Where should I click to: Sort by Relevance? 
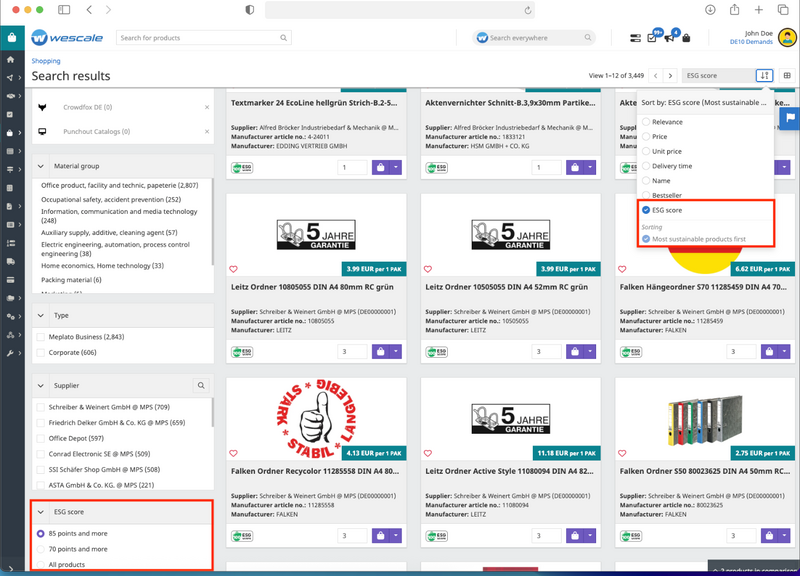pos(646,122)
